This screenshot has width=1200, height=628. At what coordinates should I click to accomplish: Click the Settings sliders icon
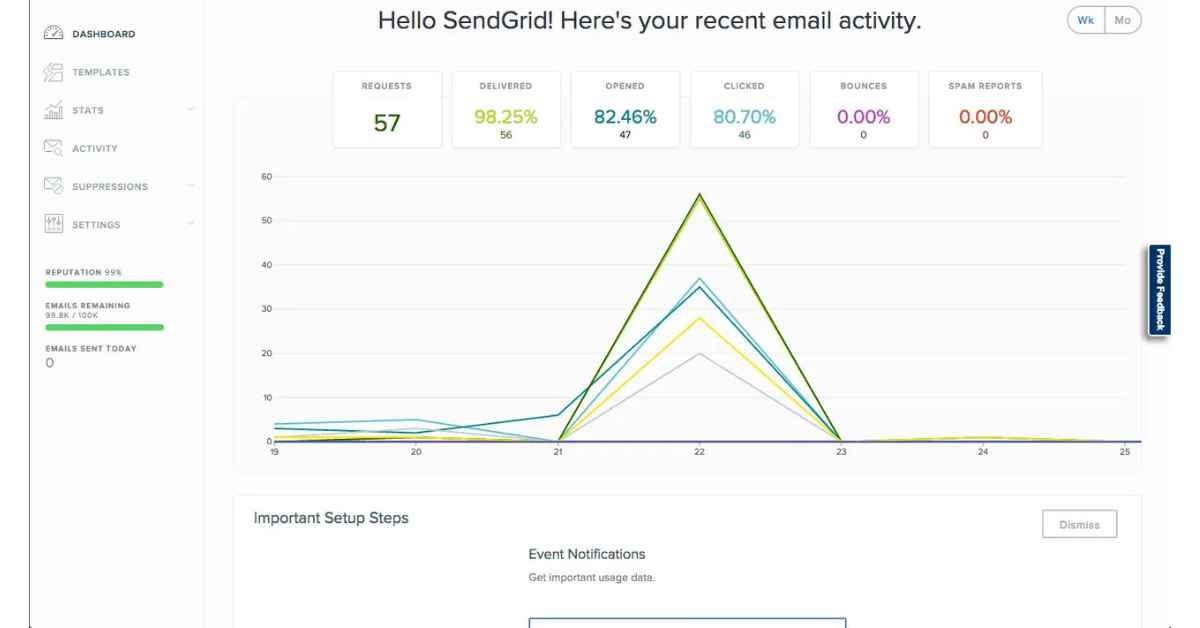[53, 224]
